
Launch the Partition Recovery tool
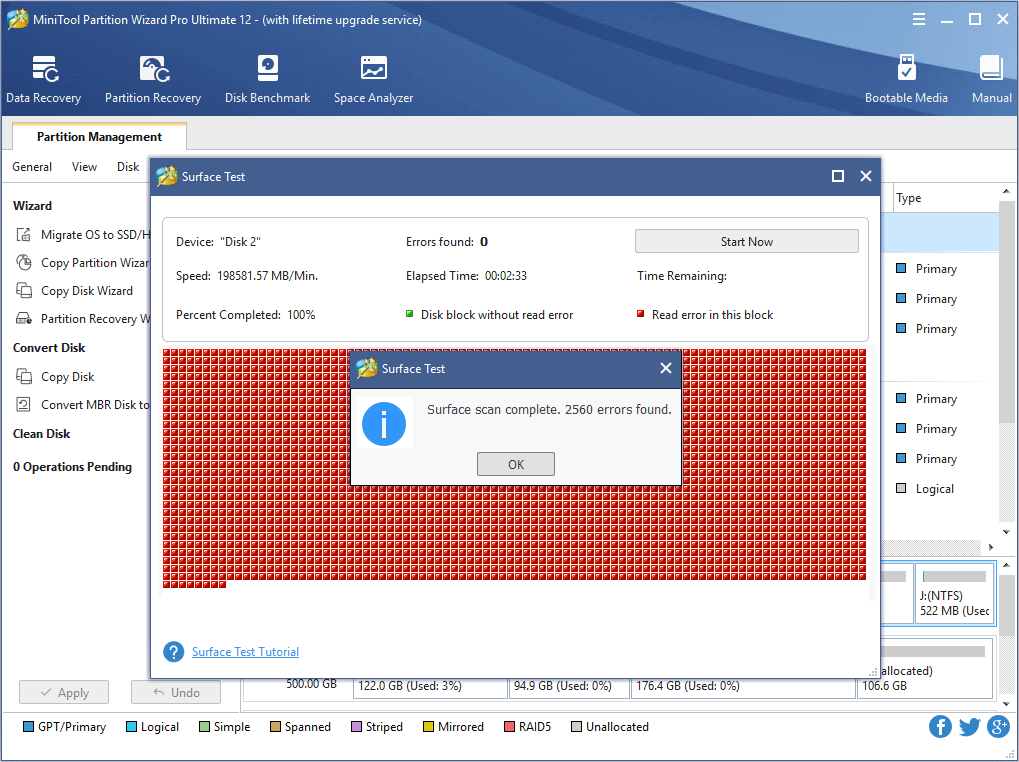click(x=152, y=78)
